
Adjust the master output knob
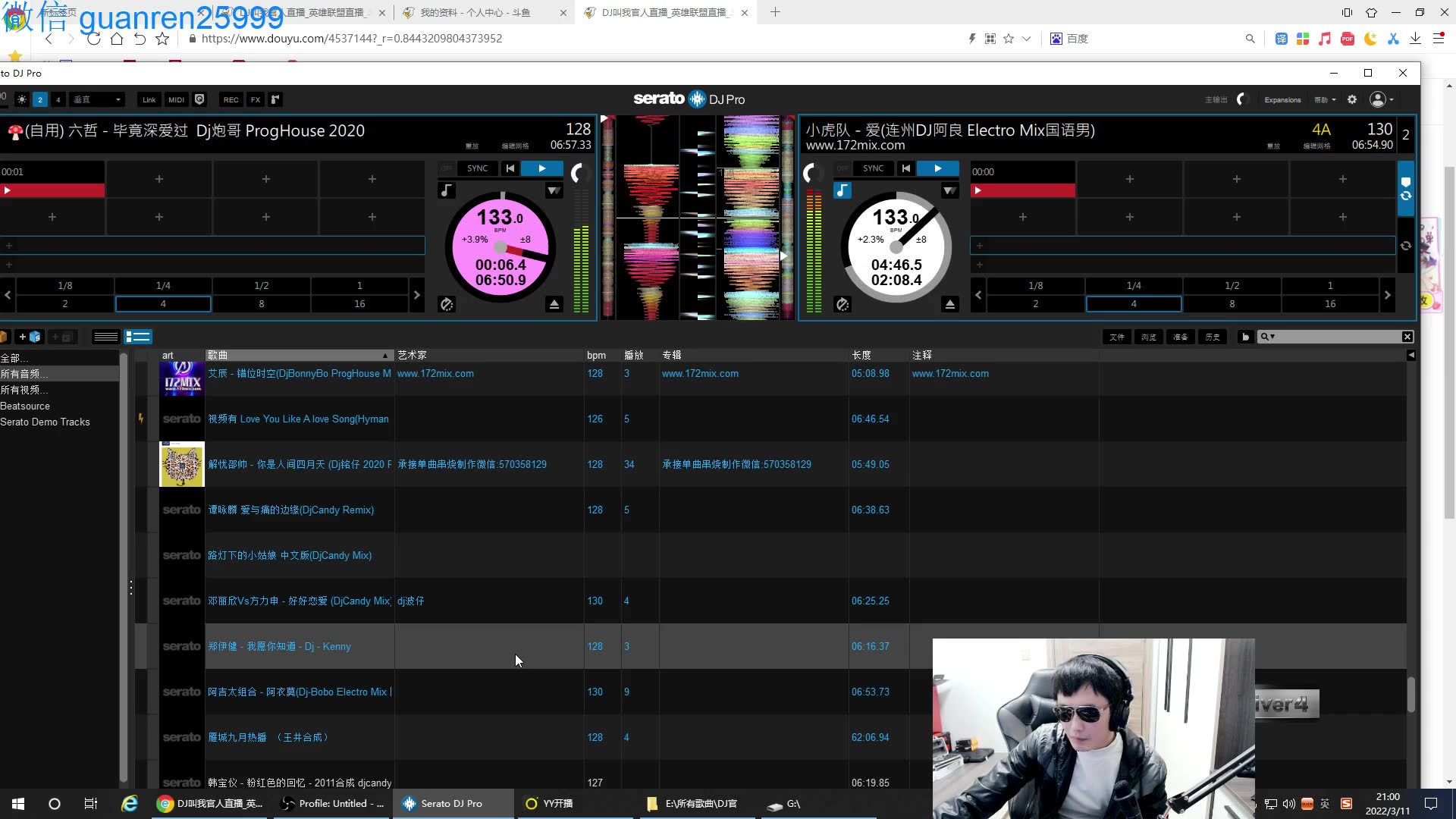[1242, 99]
